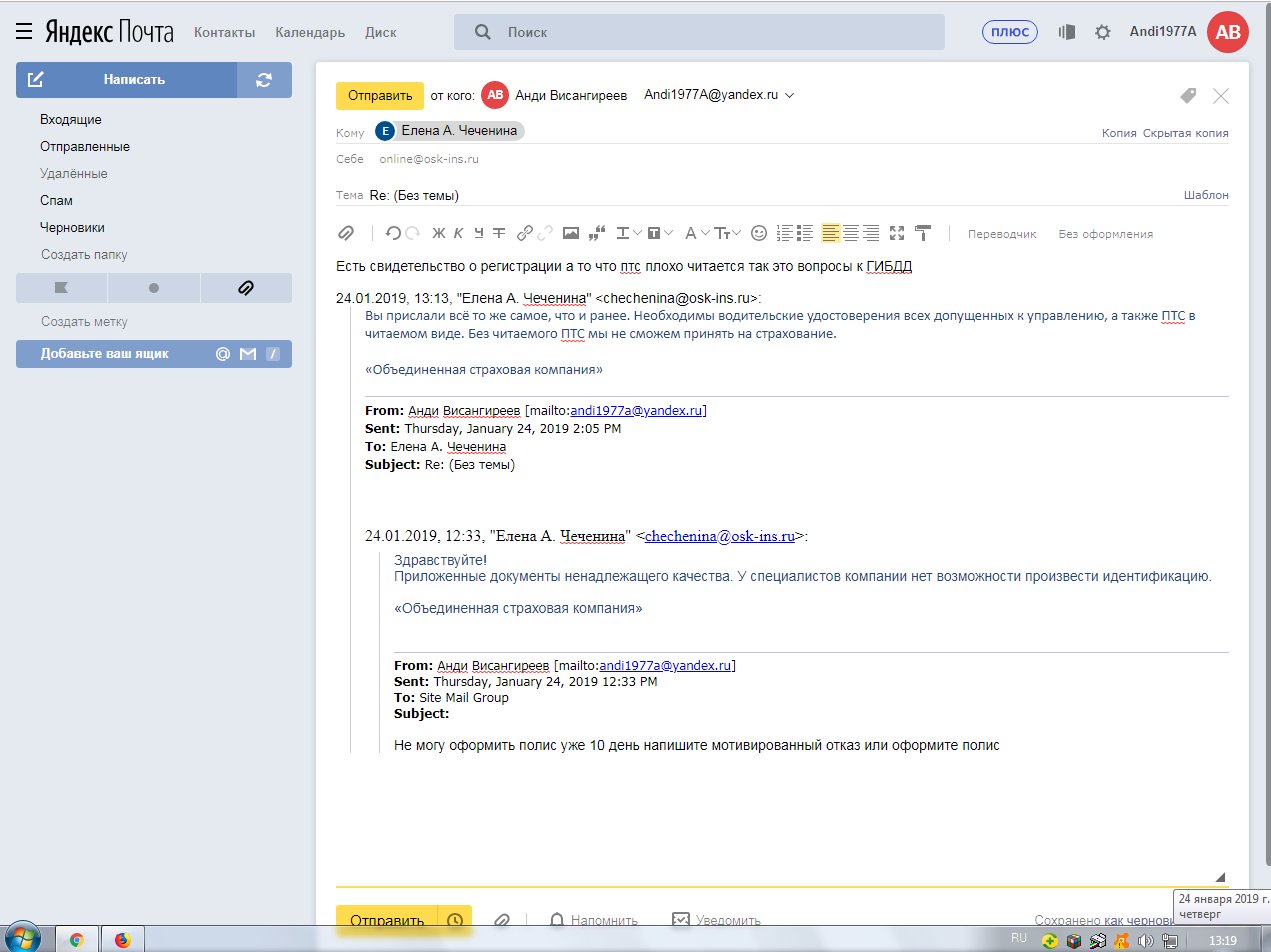Open the Windows Start menu
Screen dimensions: 1271x952
pyautogui.click(x=22, y=938)
